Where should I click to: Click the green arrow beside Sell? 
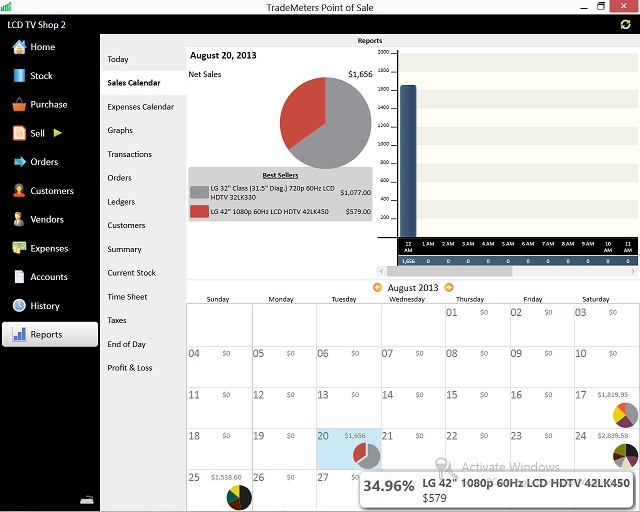[58, 133]
